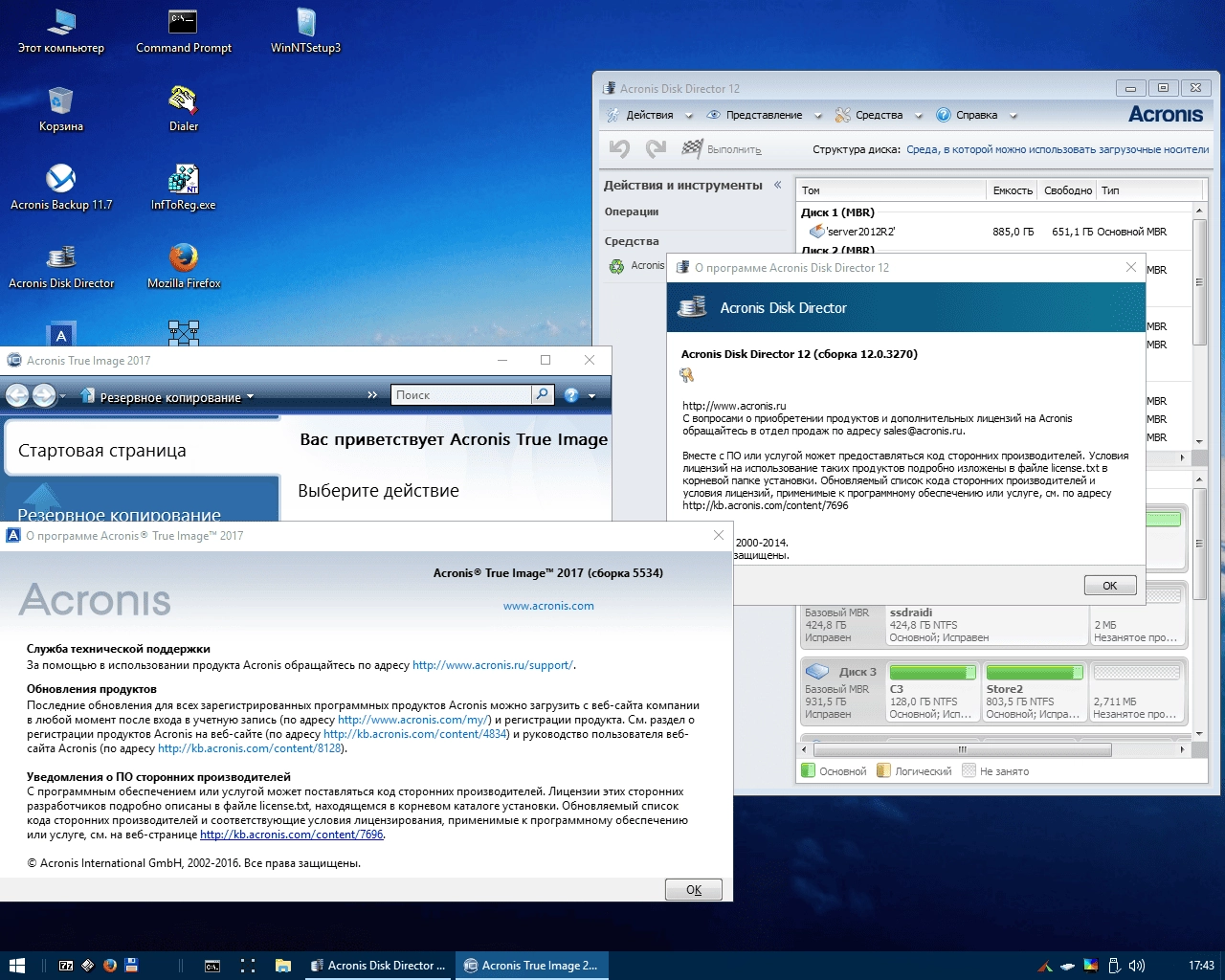Click the volume speaker tray icon
Image resolution: width=1225 pixels, height=980 pixels.
click(1137, 966)
